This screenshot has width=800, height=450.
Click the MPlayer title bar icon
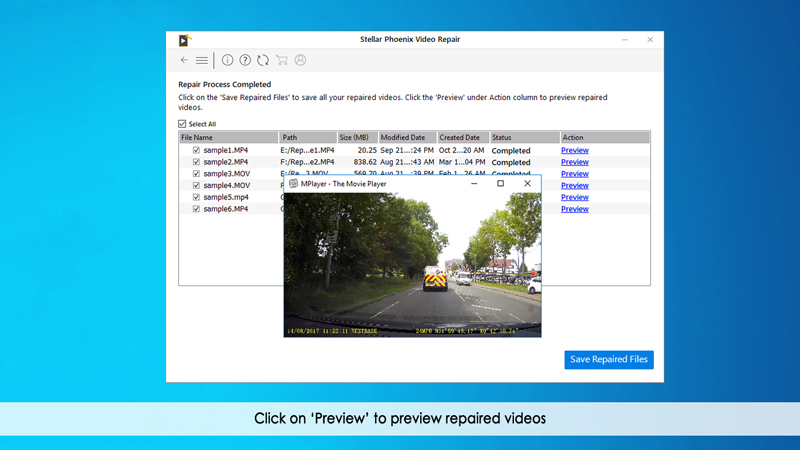click(293, 184)
